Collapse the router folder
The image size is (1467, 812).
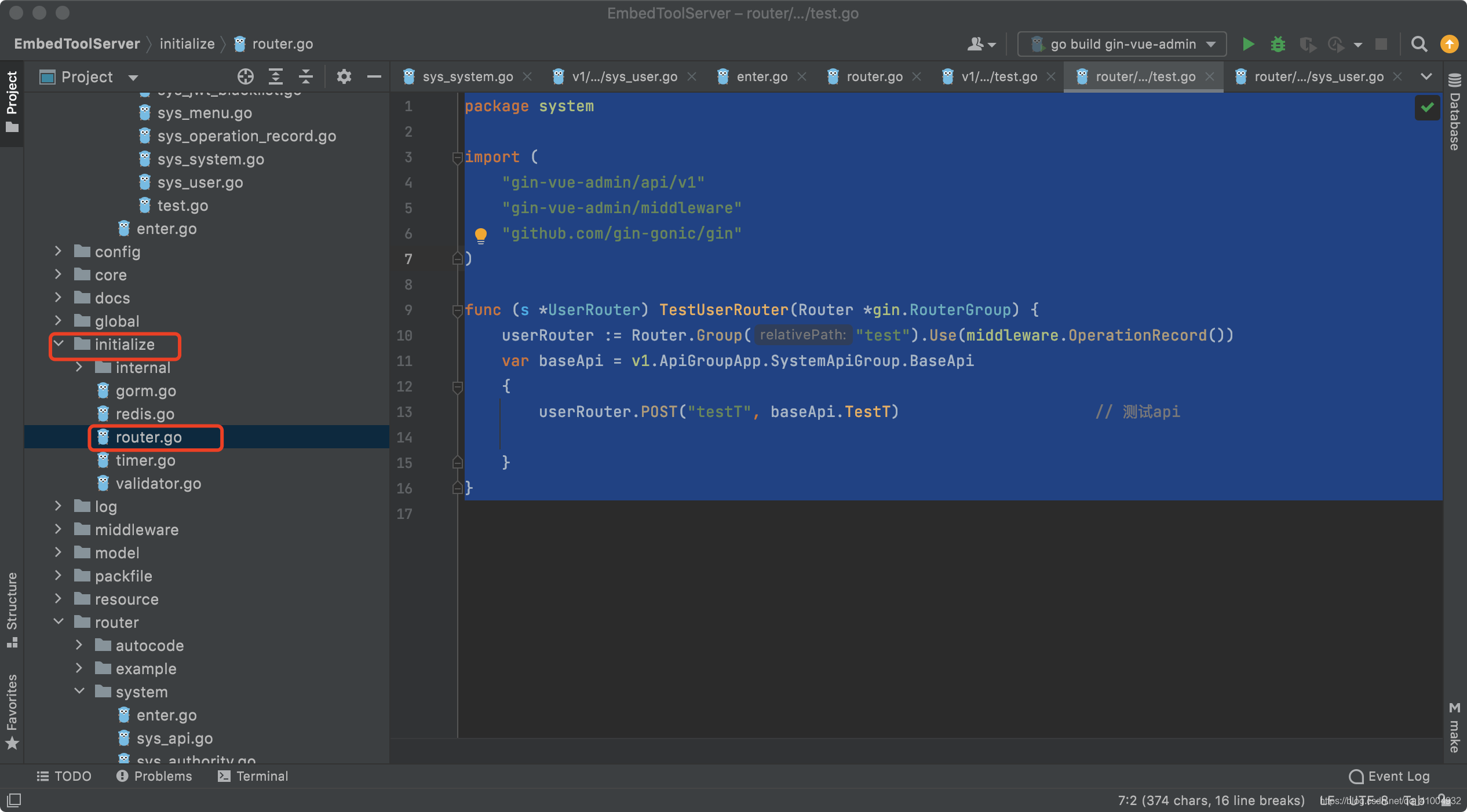point(58,622)
